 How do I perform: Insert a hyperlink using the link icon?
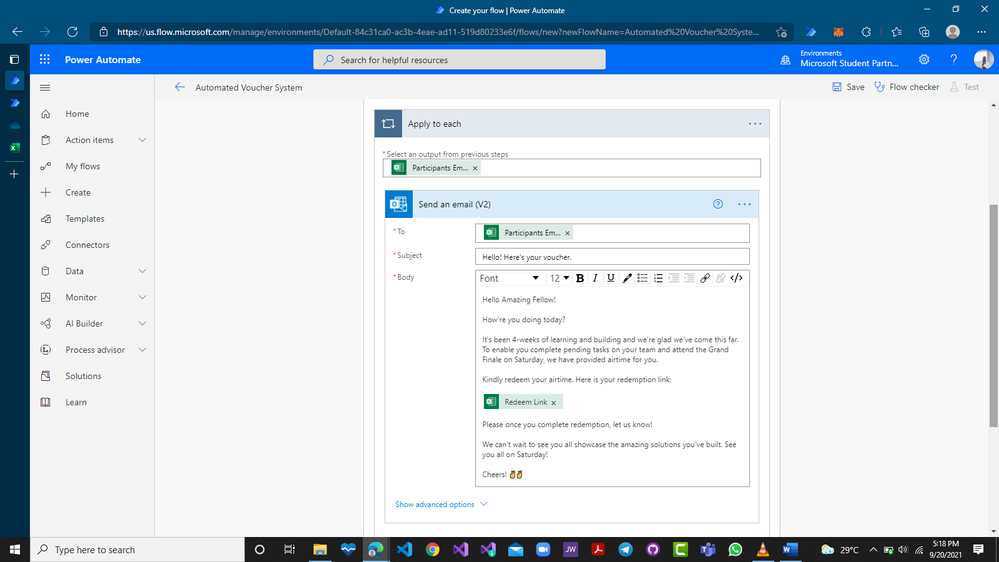[705, 278]
